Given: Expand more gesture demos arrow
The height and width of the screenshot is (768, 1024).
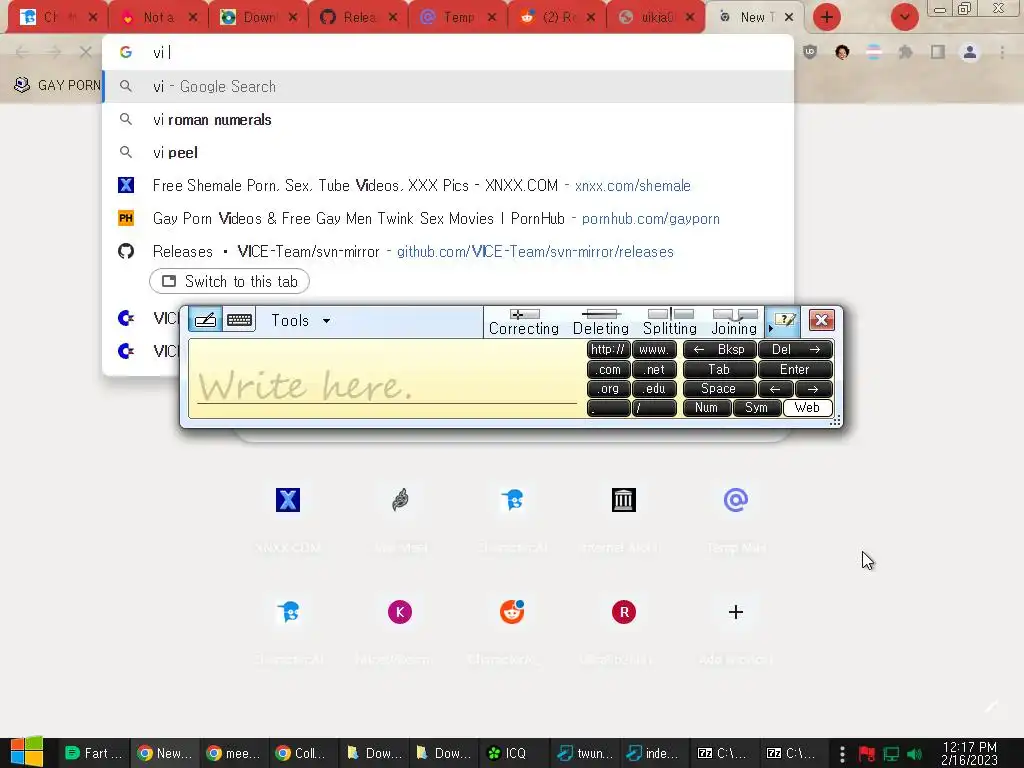Looking at the screenshot, I should (x=770, y=328).
